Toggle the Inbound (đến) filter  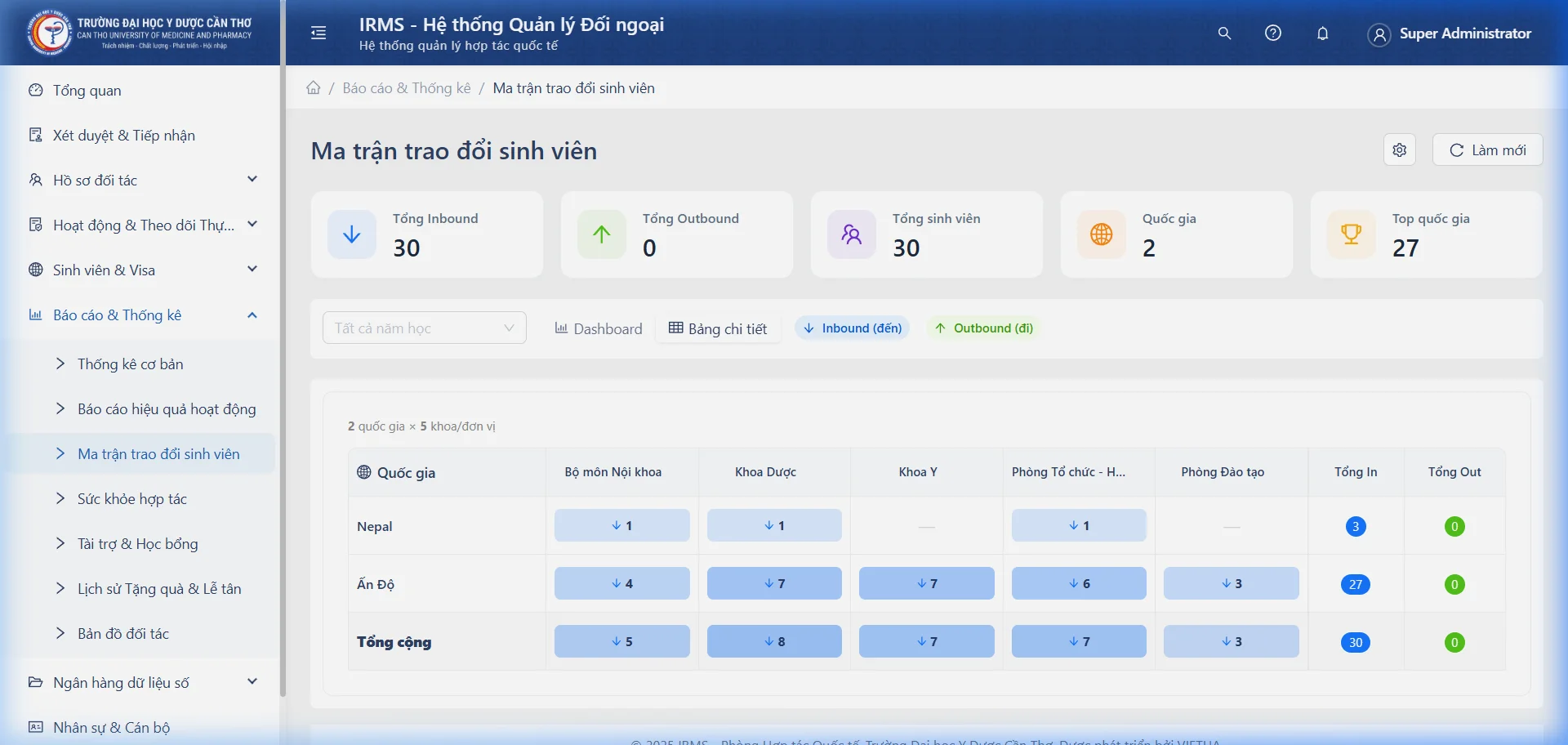pyautogui.click(x=853, y=328)
